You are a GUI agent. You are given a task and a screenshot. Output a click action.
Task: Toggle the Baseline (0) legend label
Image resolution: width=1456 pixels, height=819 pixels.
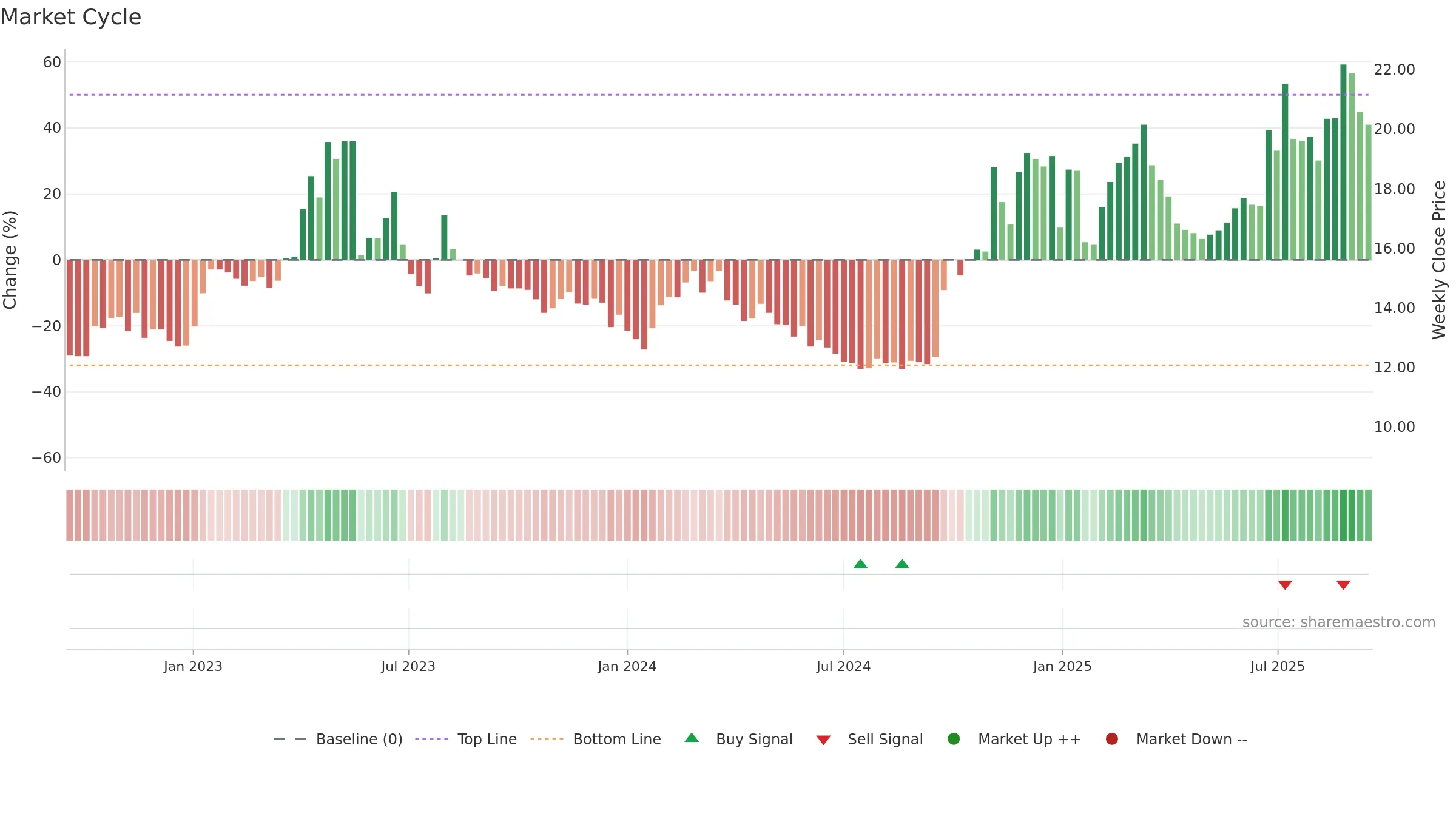tap(359, 739)
